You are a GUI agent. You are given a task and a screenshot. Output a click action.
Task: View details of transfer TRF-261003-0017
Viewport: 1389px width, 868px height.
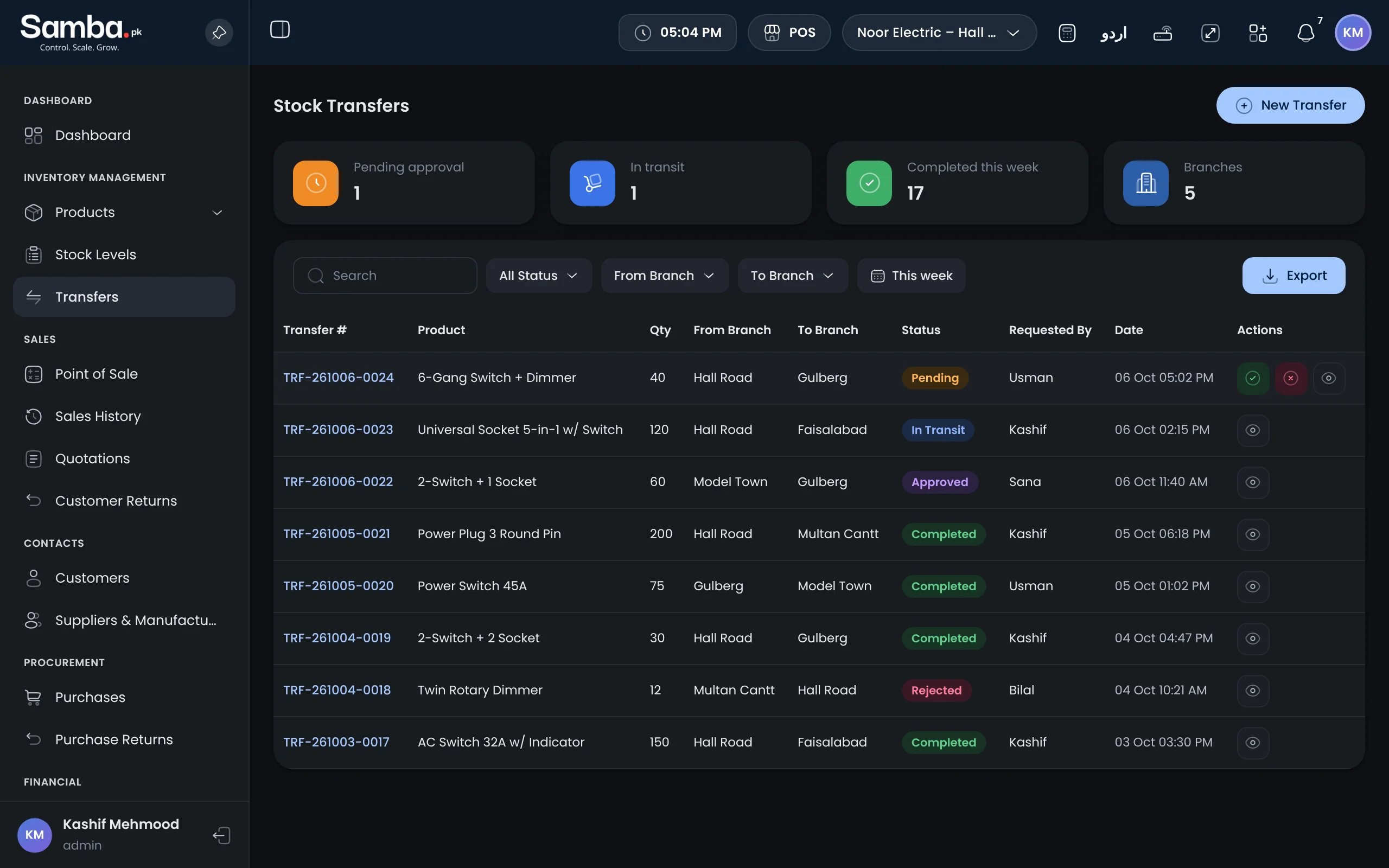1253,743
